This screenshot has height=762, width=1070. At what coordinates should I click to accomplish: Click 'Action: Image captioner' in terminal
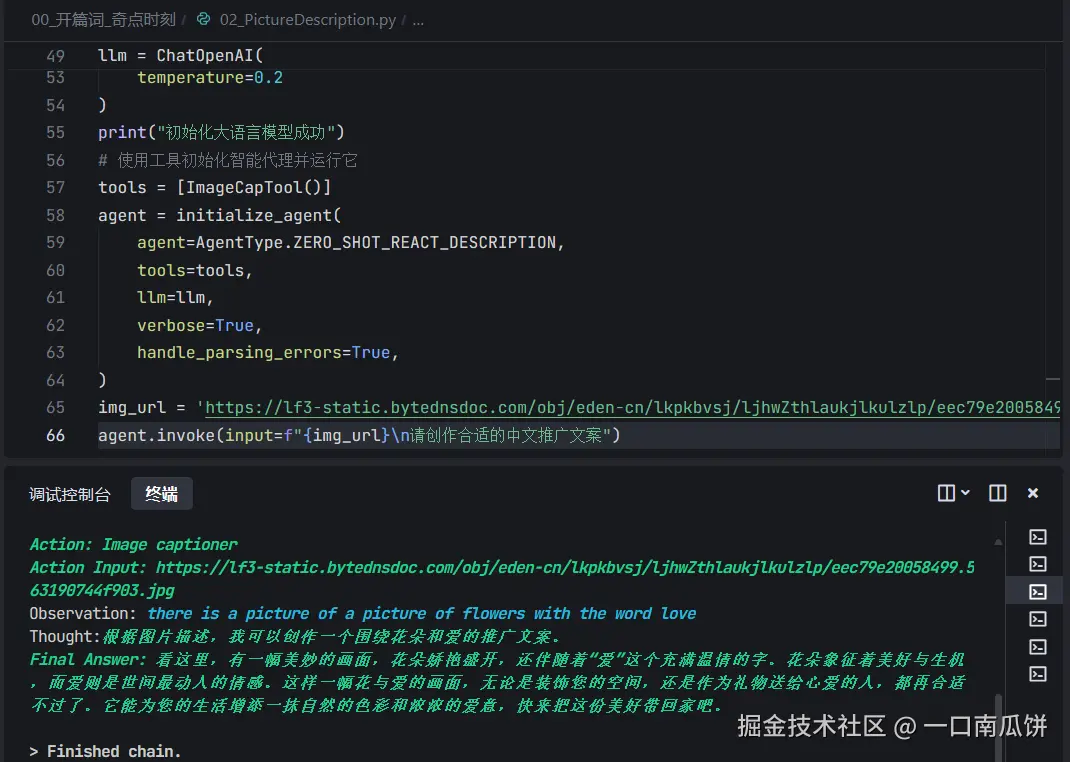coord(133,544)
